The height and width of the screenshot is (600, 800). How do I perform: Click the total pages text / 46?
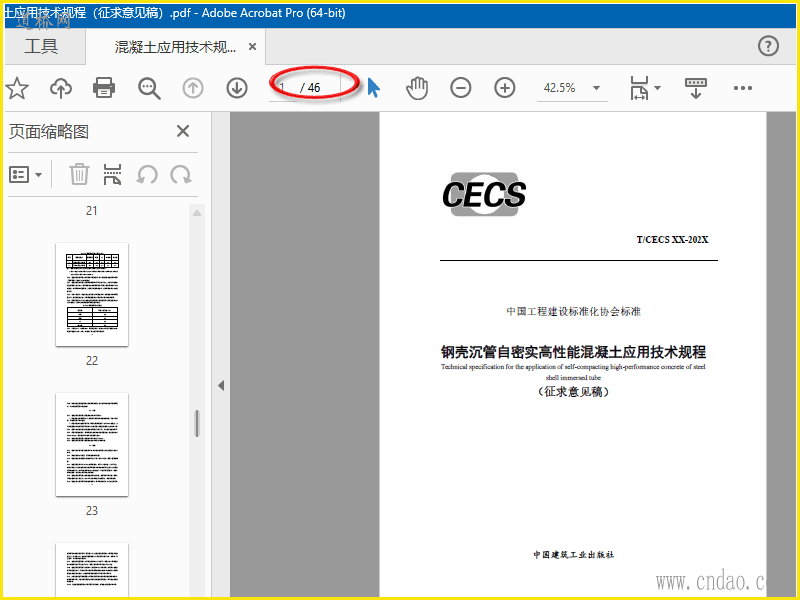(x=310, y=88)
